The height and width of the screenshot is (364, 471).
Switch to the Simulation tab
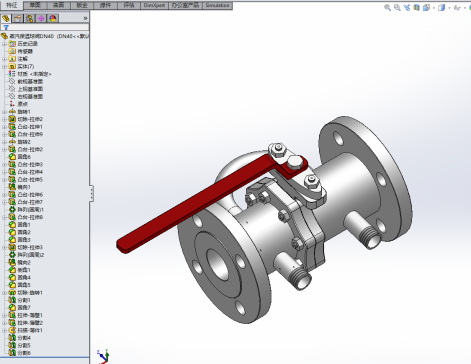[x=217, y=5]
